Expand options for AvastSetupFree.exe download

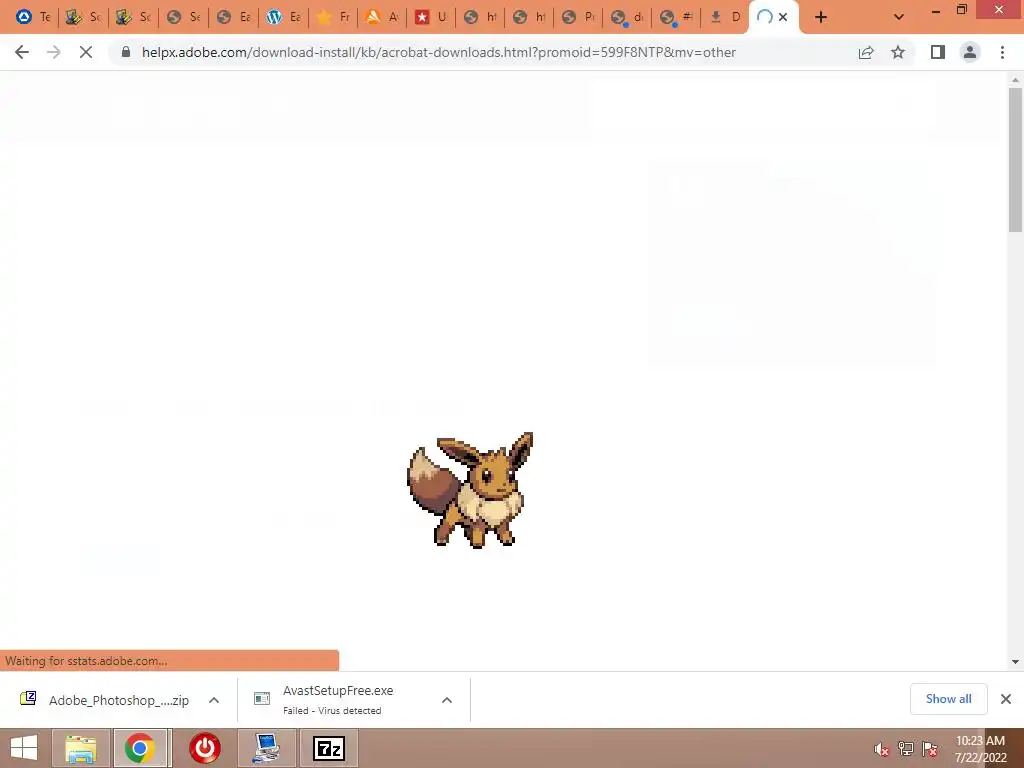447,700
